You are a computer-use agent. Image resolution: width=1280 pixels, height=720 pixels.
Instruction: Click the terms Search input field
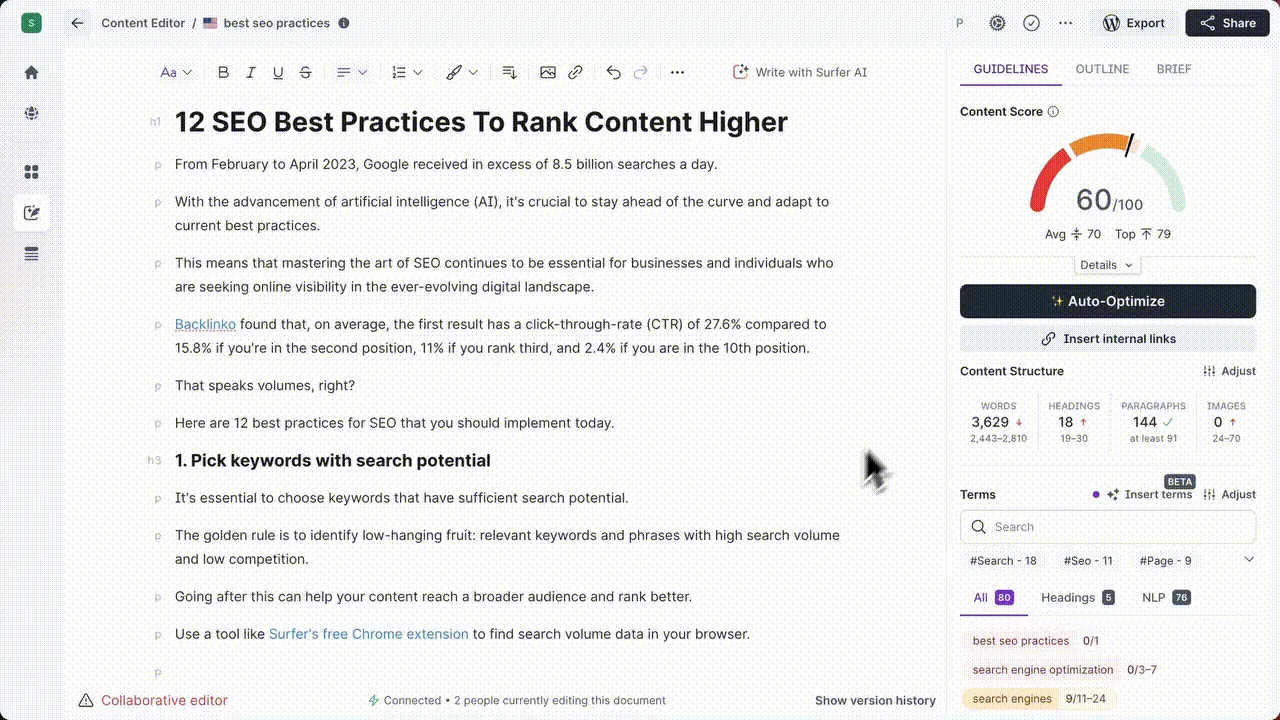1108,527
